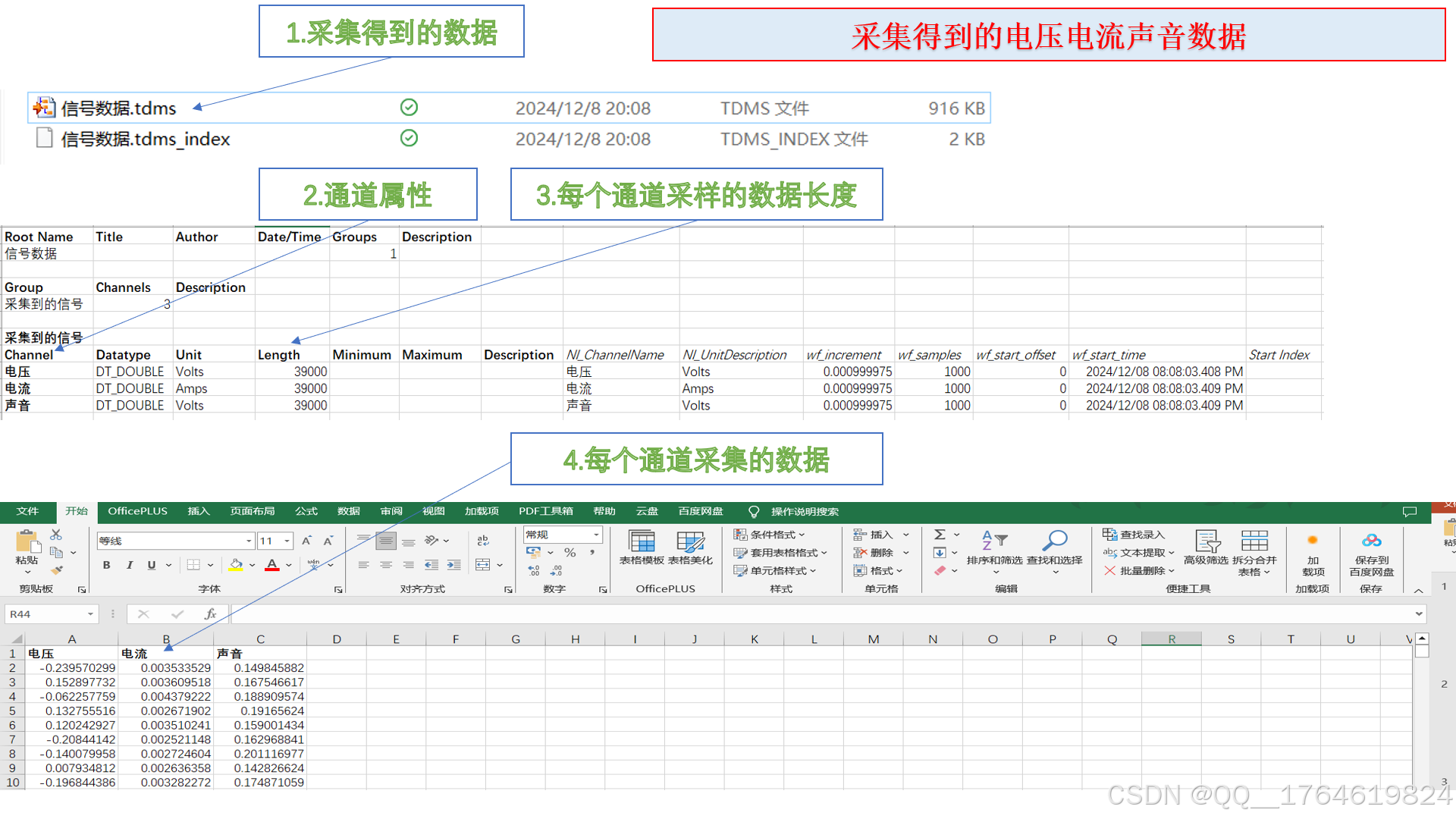This screenshot has width=1456, height=819.
Task: Click the insert function fx icon
Action: [210, 614]
